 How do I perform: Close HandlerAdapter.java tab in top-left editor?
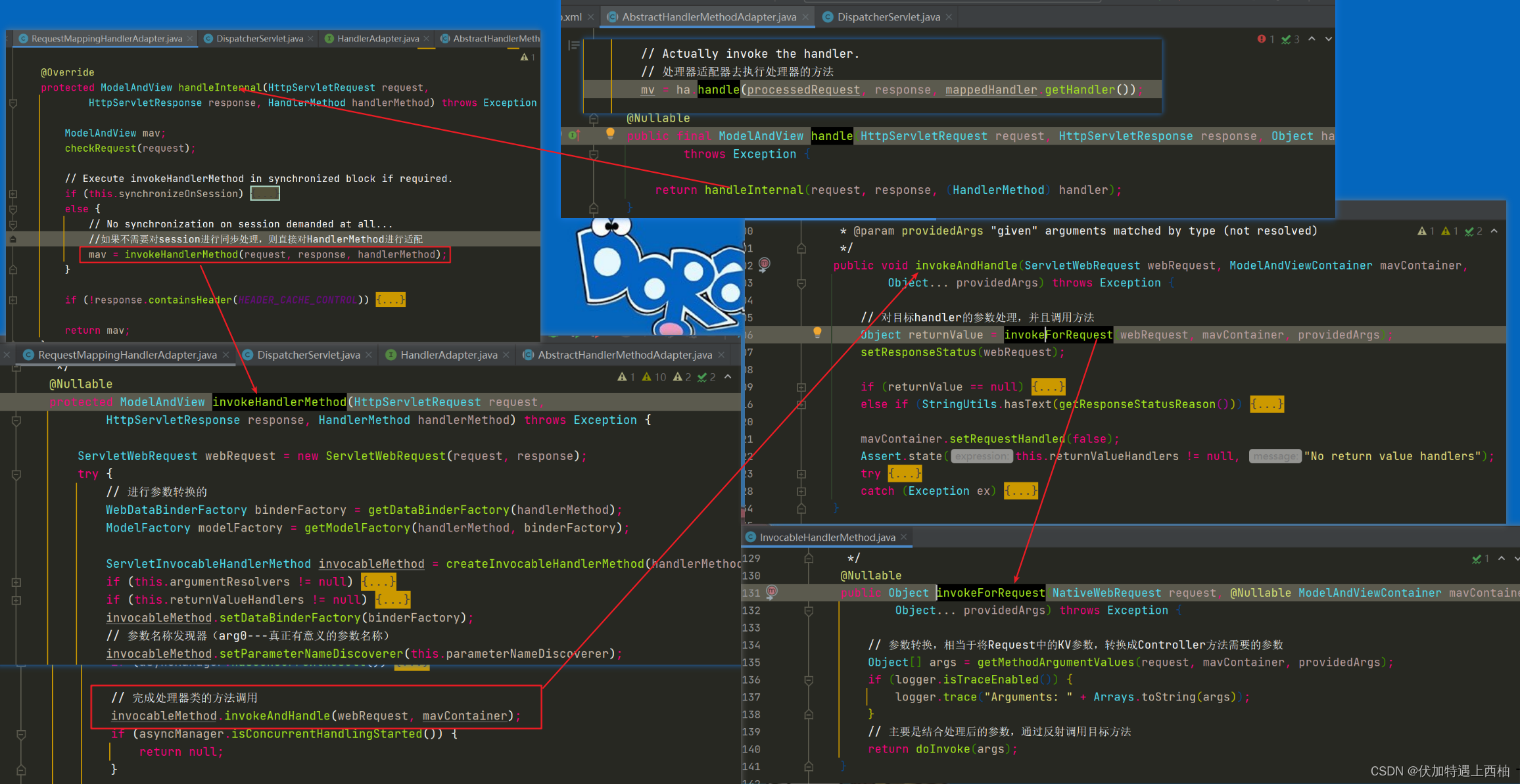click(x=427, y=39)
